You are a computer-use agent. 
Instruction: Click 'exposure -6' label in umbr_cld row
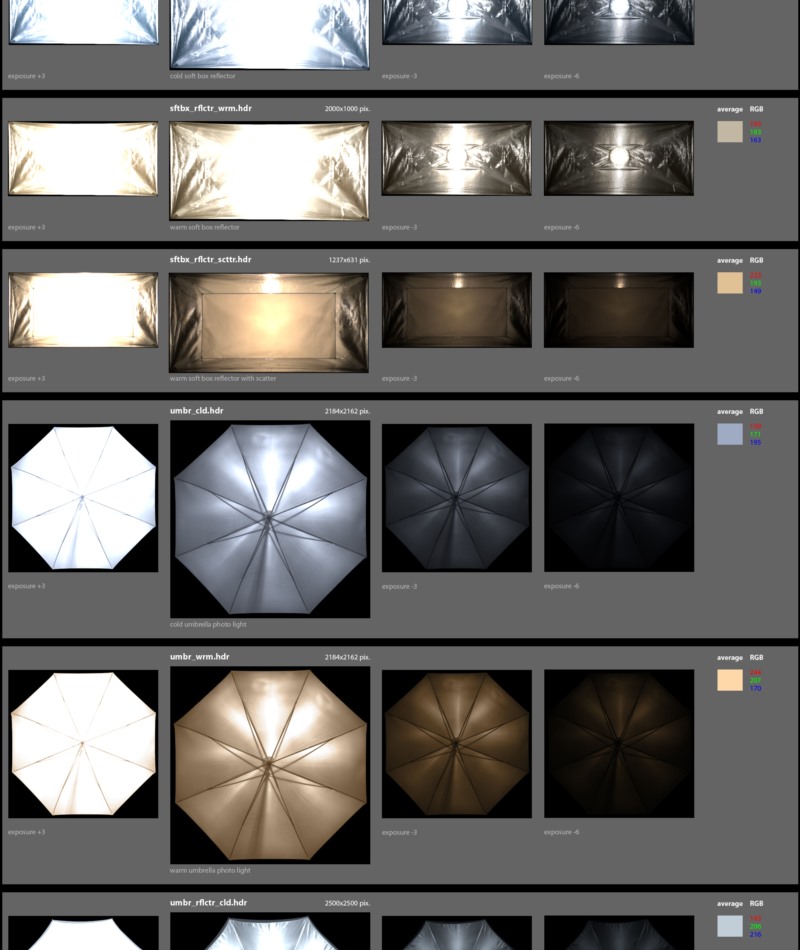click(561, 586)
